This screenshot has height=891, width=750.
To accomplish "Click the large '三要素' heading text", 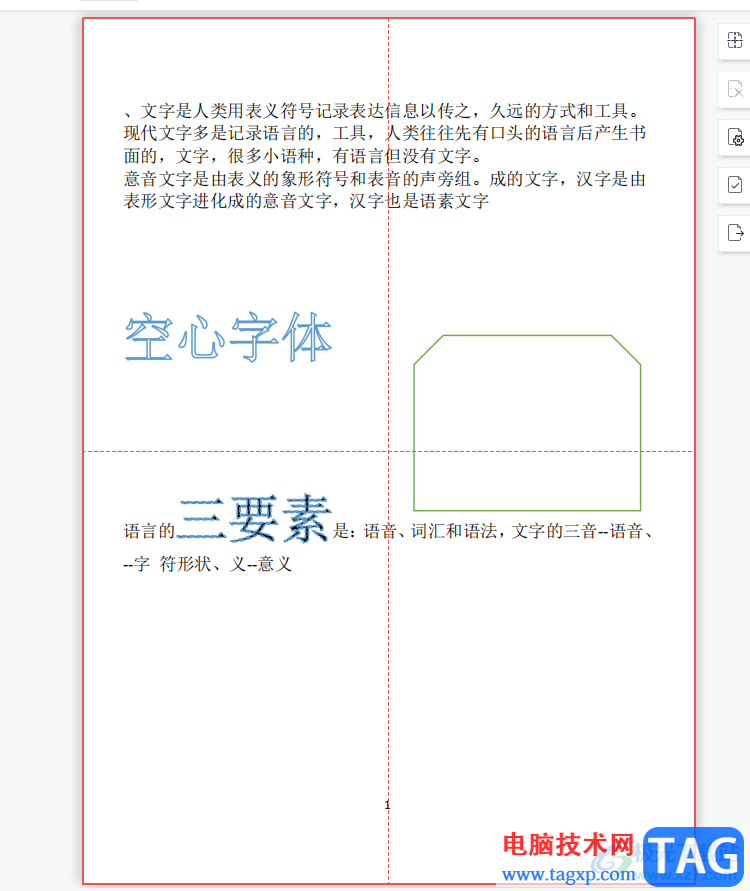I will click(253, 518).
